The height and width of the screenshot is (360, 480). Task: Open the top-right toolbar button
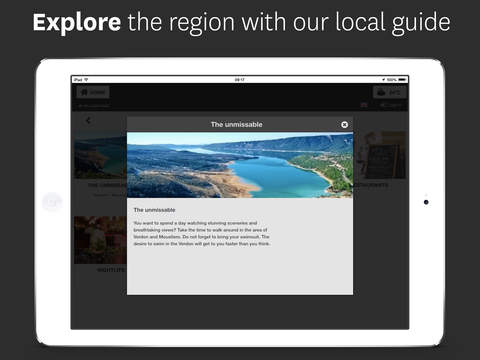pyautogui.click(x=389, y=92)
